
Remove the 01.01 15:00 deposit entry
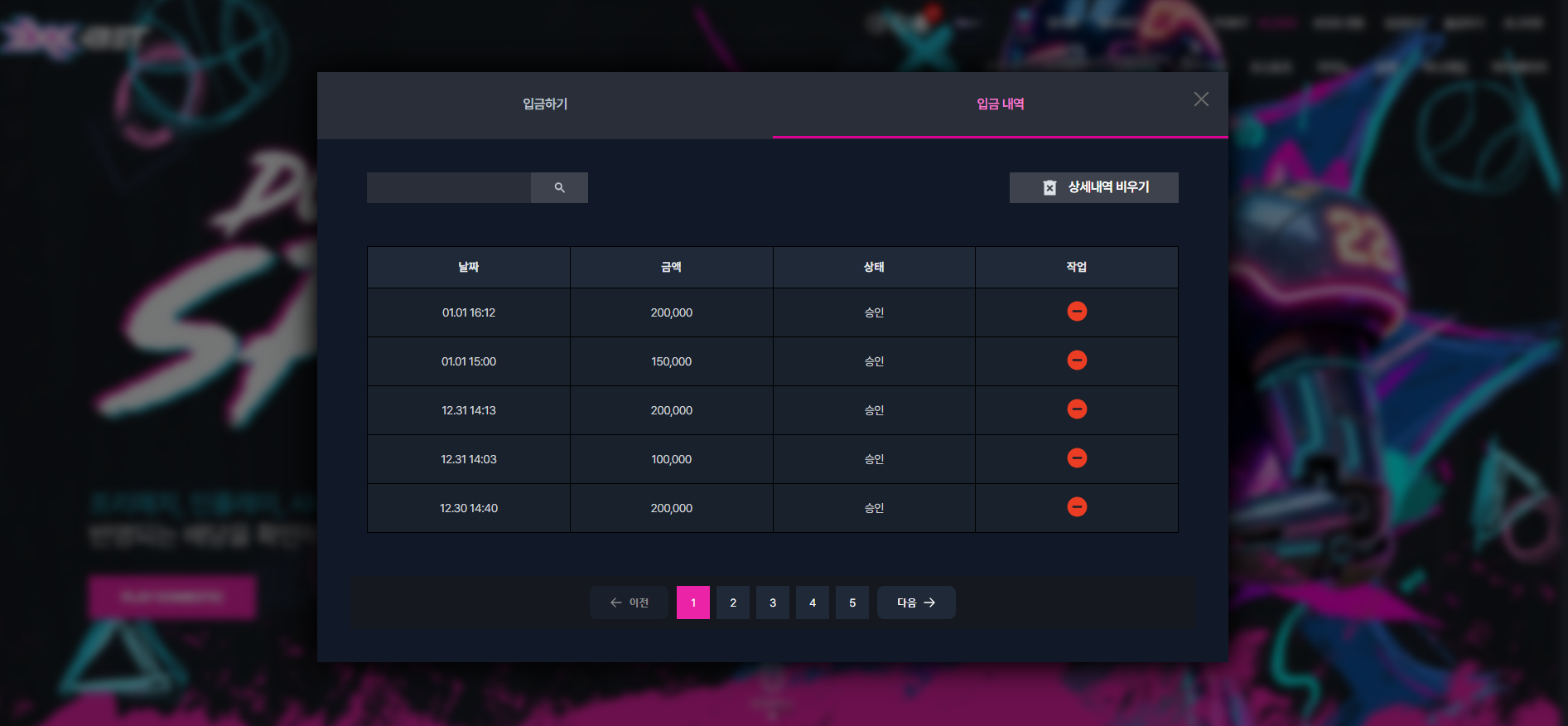coord(1077,361)
